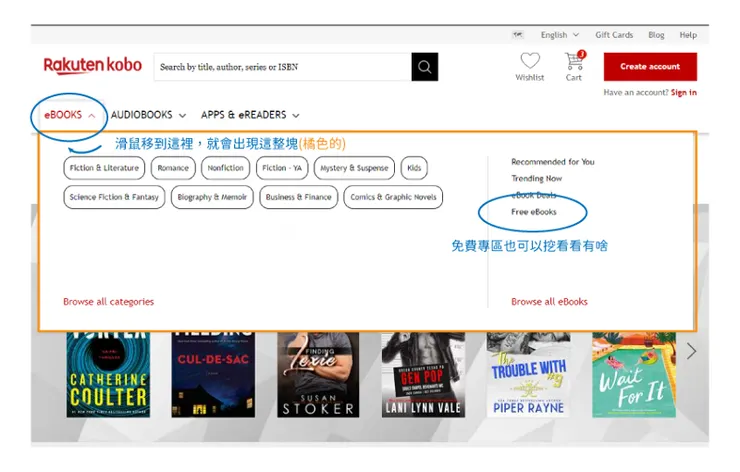740x472 pixels.
Task: Collapse the eBOOKS menu
Action: (x=69, y=115)
